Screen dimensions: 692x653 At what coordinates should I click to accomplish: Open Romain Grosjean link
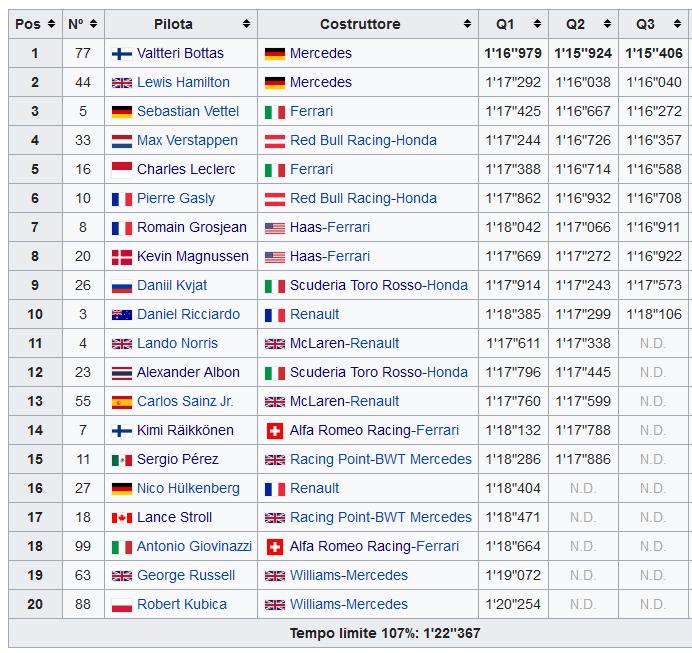[x=192, y=228]
